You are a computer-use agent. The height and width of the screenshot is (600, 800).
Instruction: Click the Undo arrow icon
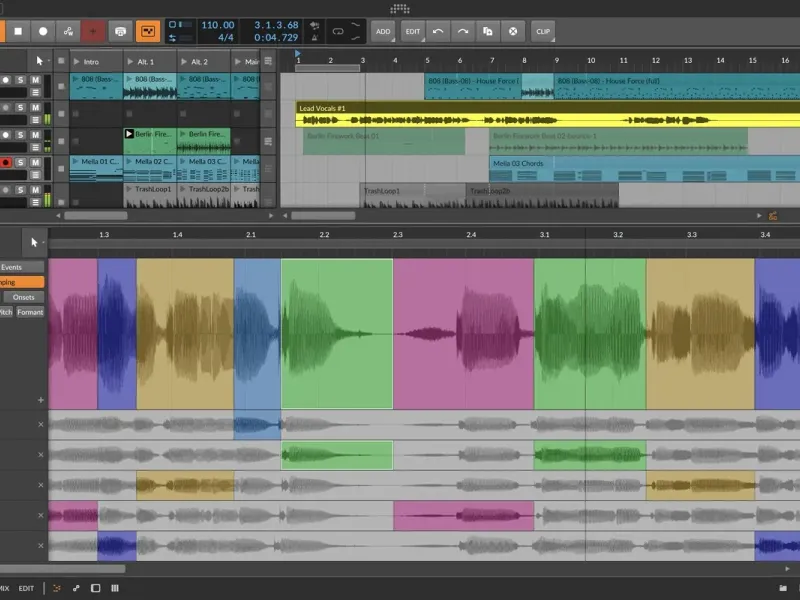(438, 31)
